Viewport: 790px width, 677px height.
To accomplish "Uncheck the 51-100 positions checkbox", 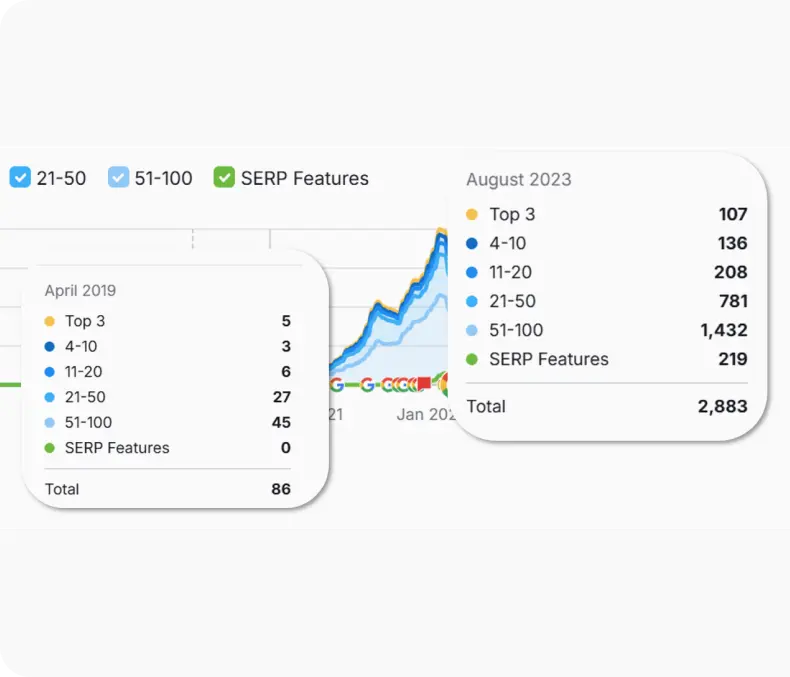I will [x=119, y=178].
